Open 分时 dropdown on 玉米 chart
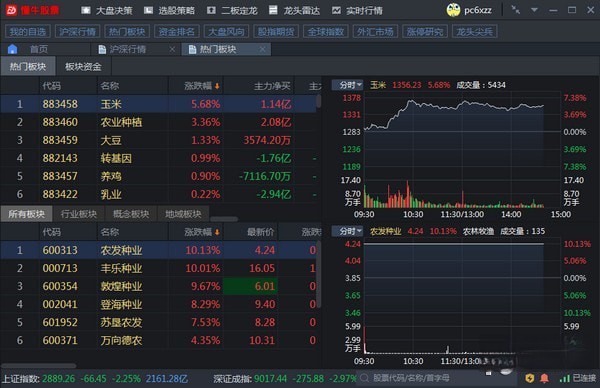The width and height of the screenshot is (600, 388). coord(347,85)
